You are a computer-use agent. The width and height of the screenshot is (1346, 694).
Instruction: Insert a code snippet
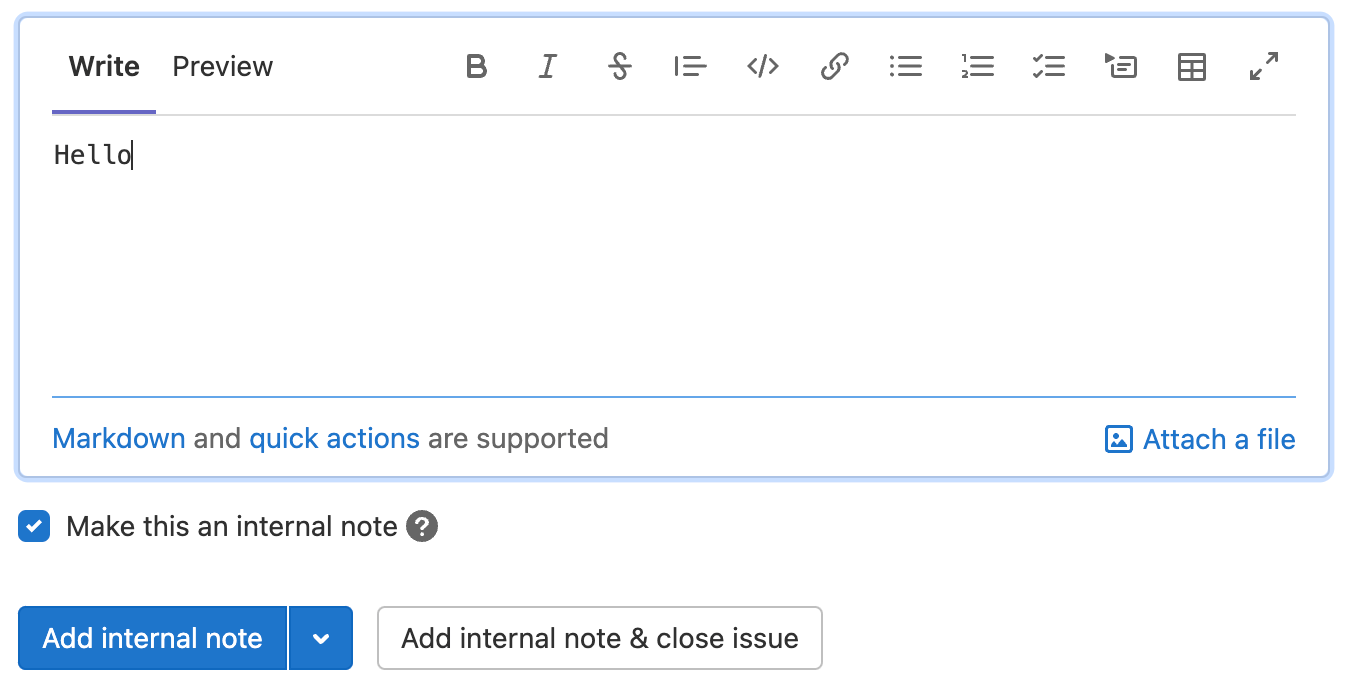pos(763,66)
